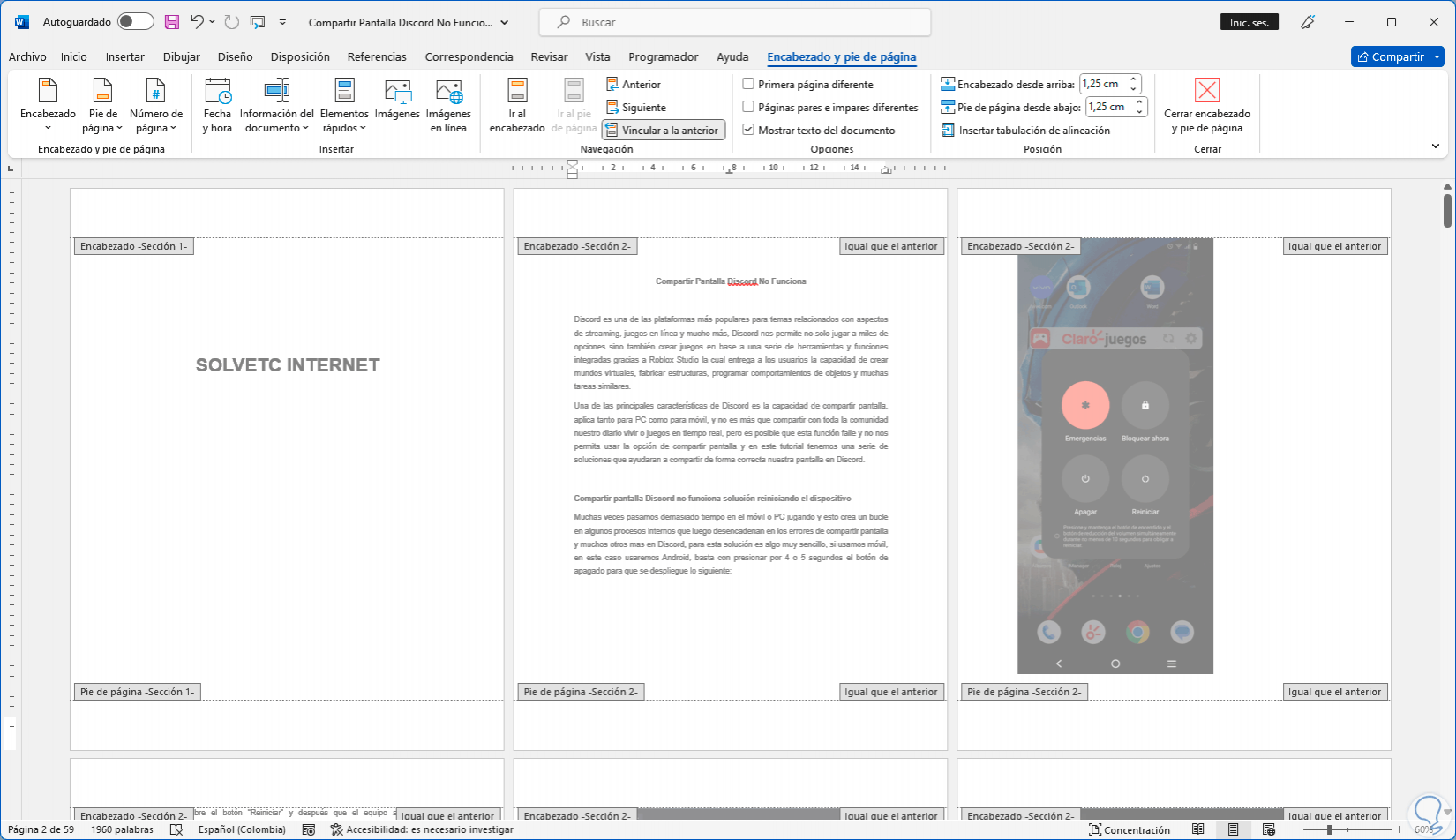Enable Páginas pares e impares diferentes

pos(748,108)
